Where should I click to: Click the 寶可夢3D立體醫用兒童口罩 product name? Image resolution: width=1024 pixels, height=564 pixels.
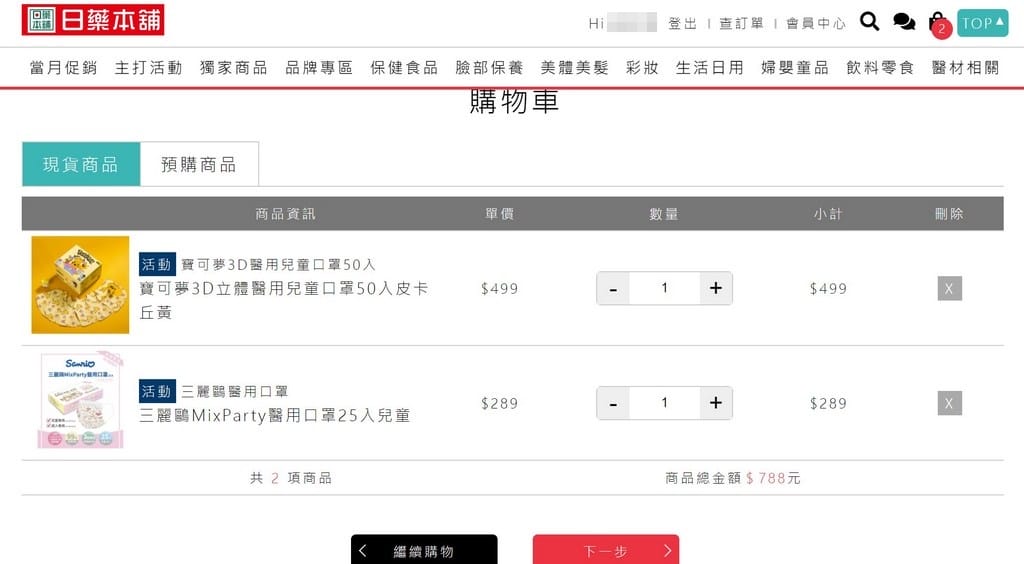(283, 300)
